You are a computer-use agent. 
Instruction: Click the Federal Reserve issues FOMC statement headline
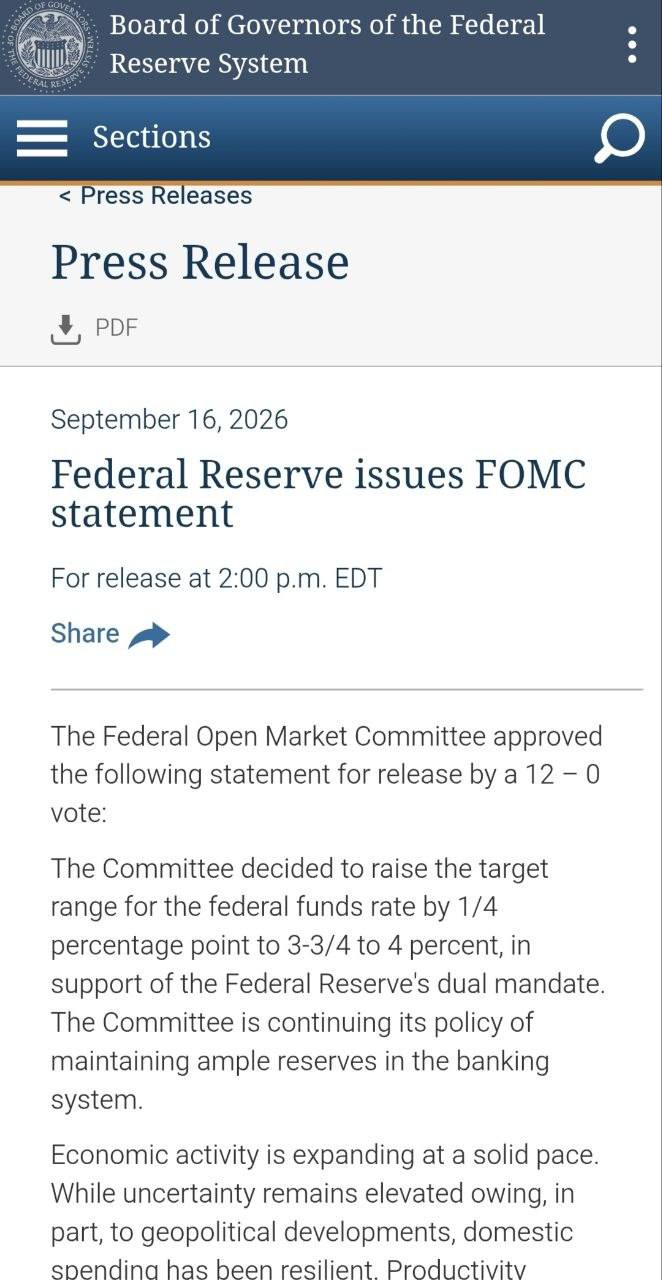(x=318, y=493)
